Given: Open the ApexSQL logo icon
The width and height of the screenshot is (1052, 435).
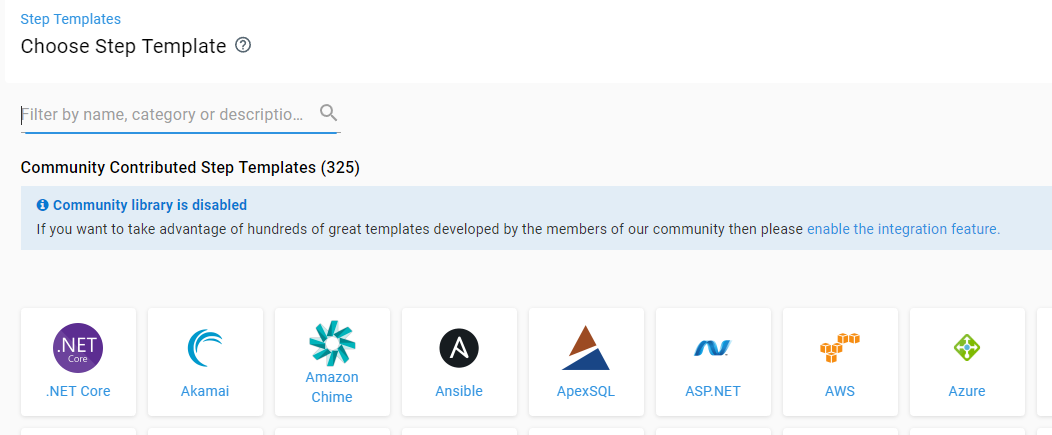Looking at the screenshot, I should (586, 348).
